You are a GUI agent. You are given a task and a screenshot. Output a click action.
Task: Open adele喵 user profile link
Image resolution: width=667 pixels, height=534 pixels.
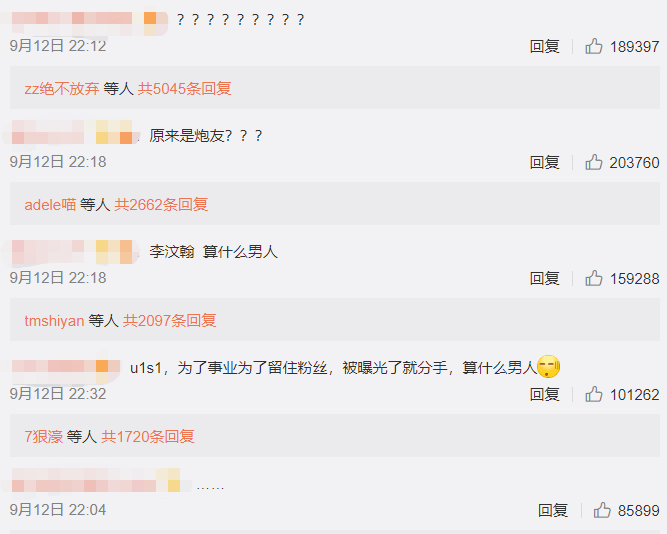50,205
